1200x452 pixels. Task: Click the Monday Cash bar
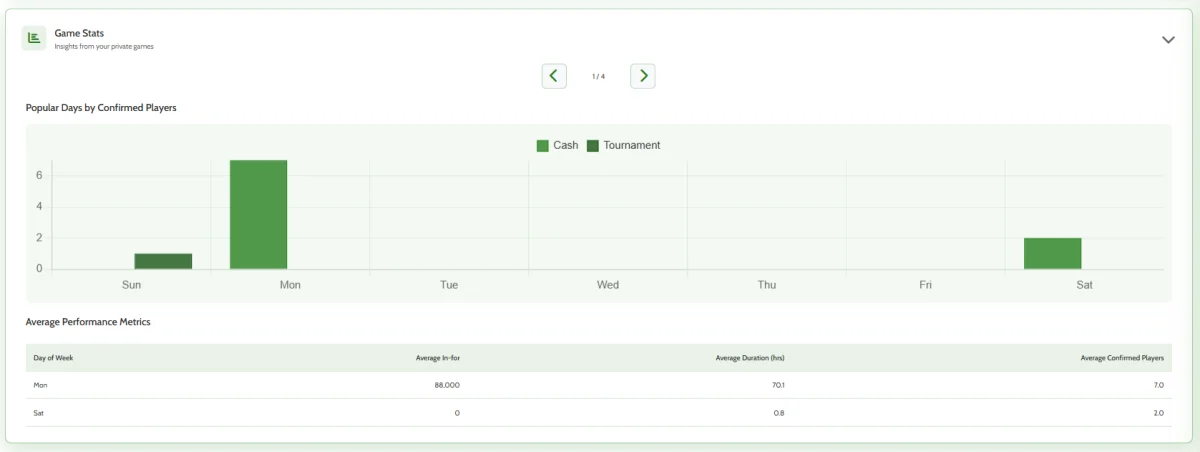tap(259, 215)
